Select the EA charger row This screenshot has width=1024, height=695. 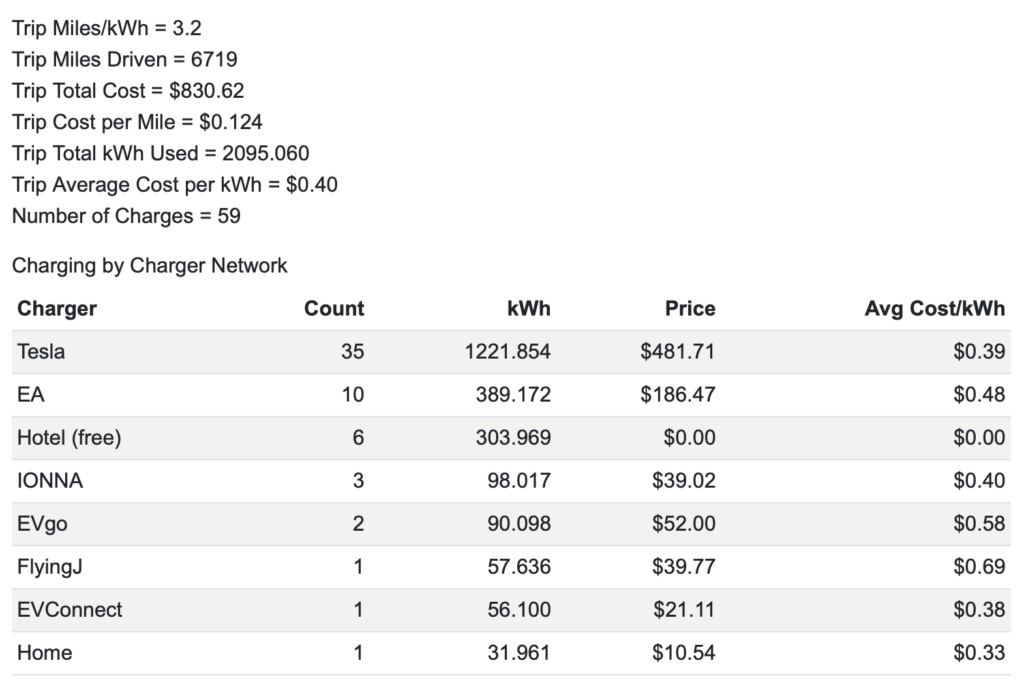[511, 395]
